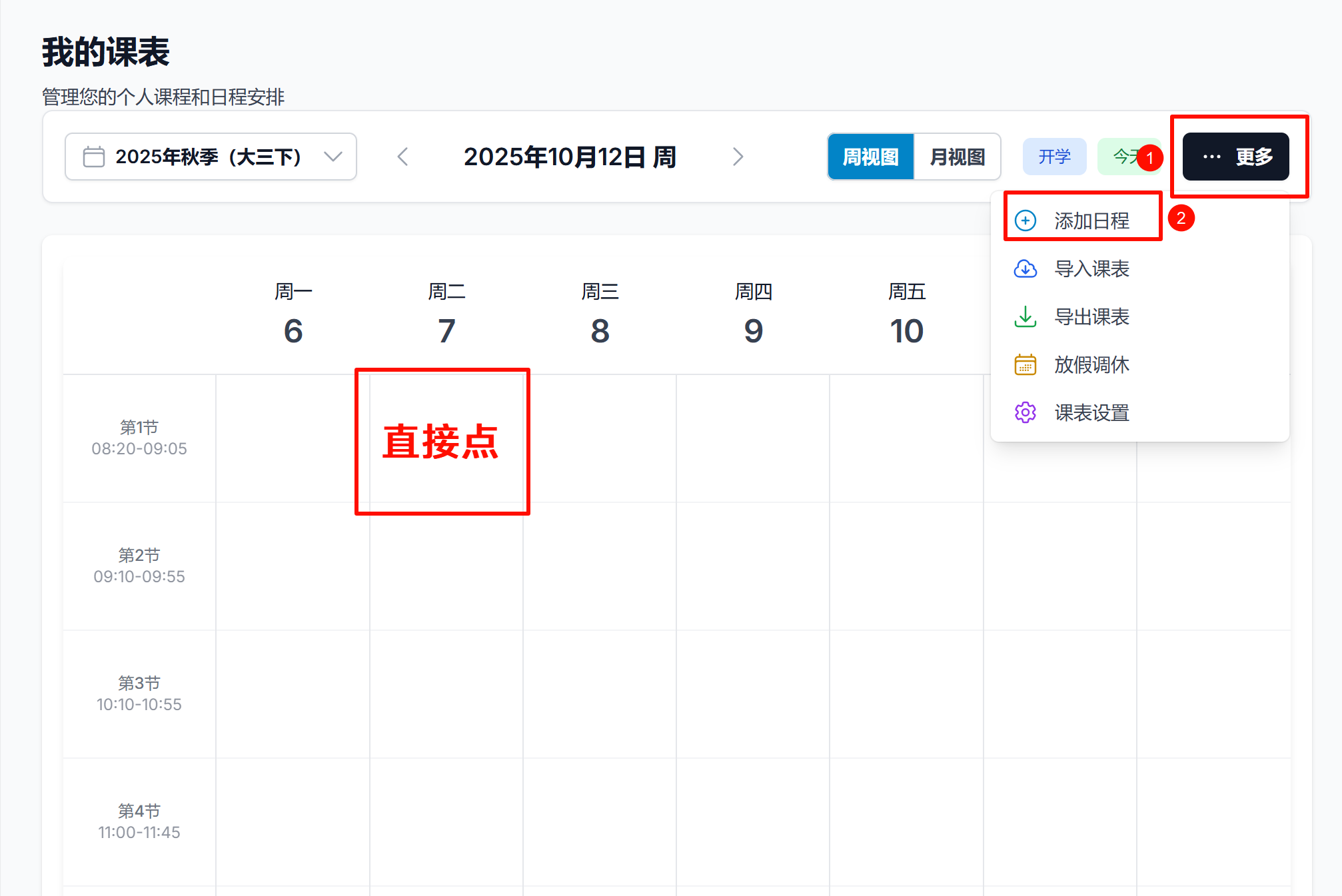Choose 课表设置 from the menu
The image size is (1342, 896).
click(x=1091, y=412)
